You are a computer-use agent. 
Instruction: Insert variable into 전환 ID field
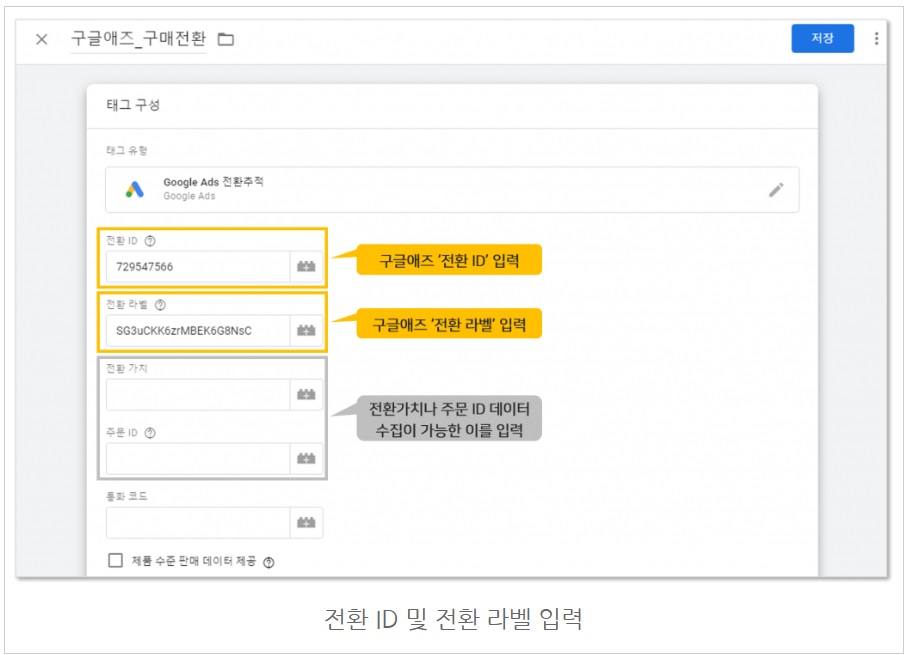pos(306,267)
